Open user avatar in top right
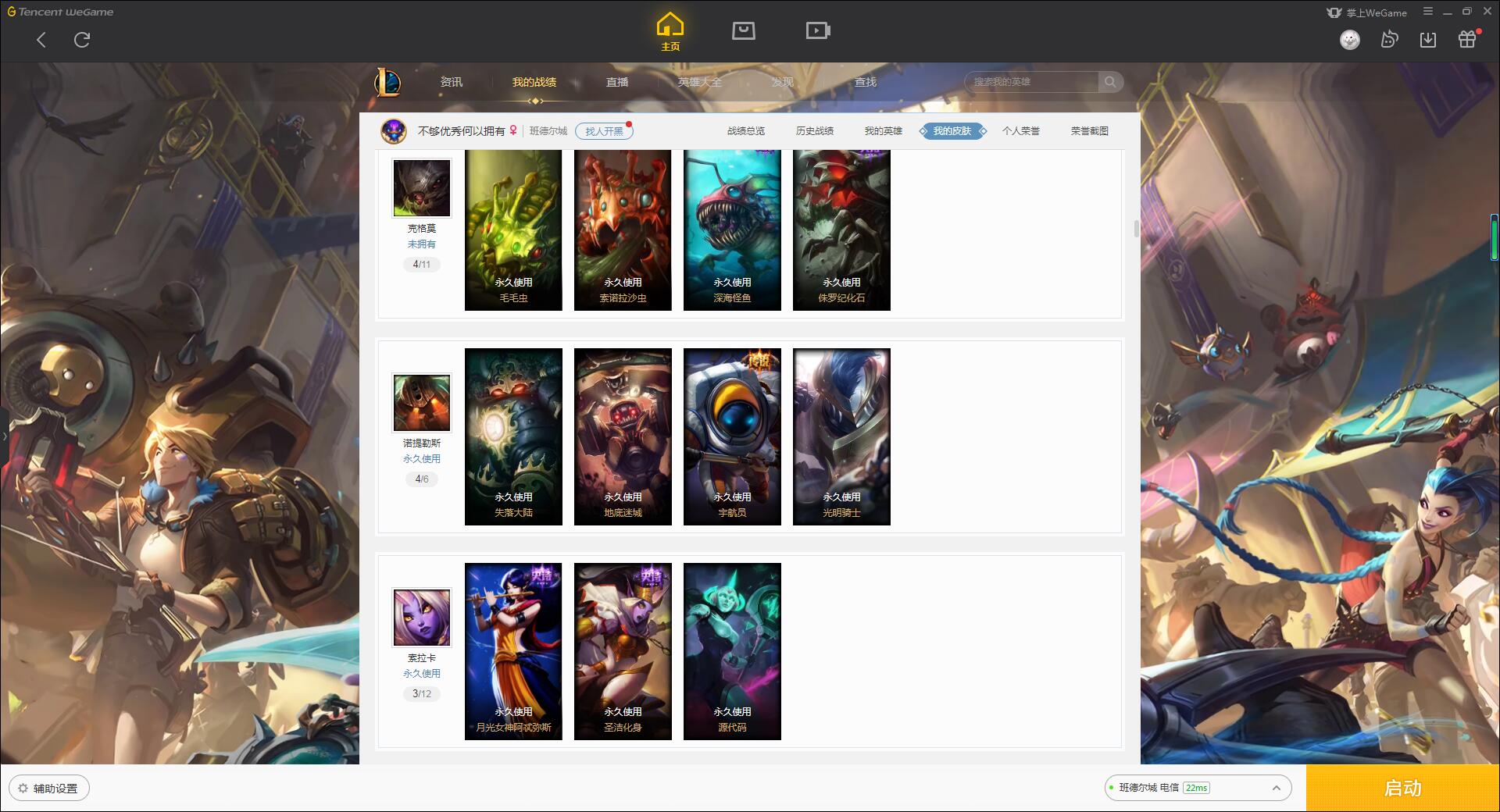 coord(1350,39)
